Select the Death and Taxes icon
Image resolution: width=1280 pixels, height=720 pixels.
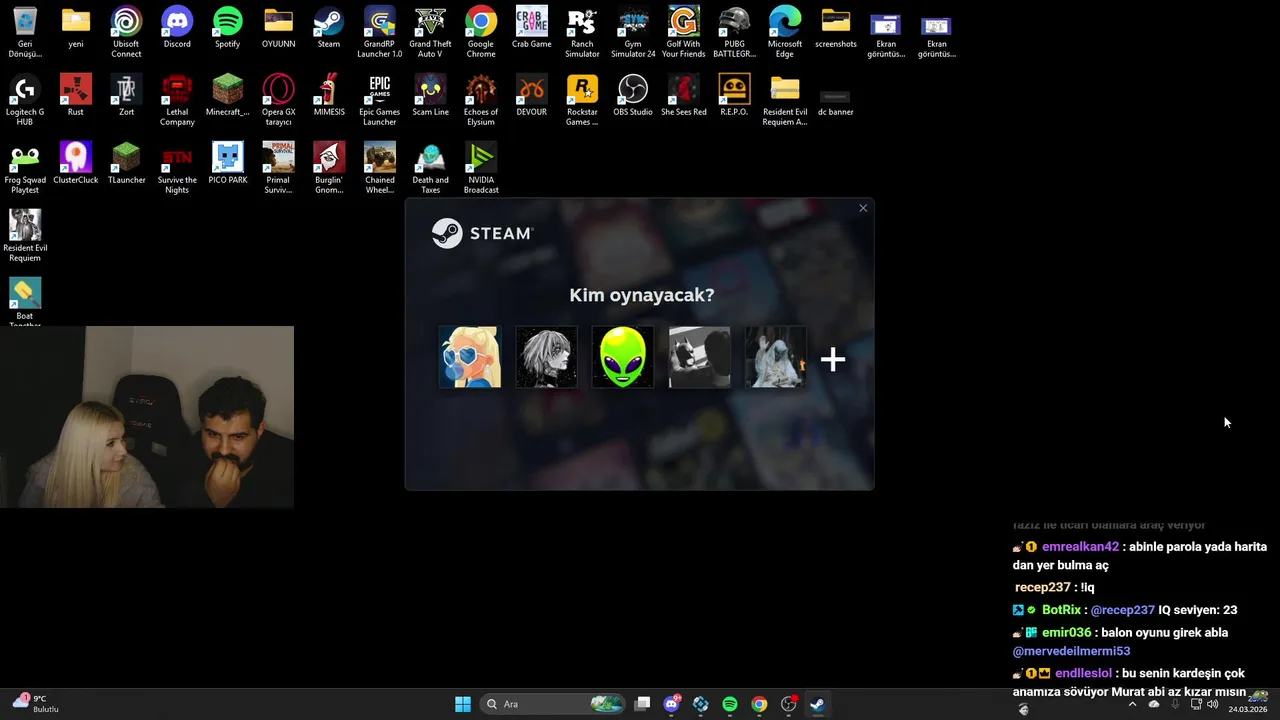click(430, 168)
